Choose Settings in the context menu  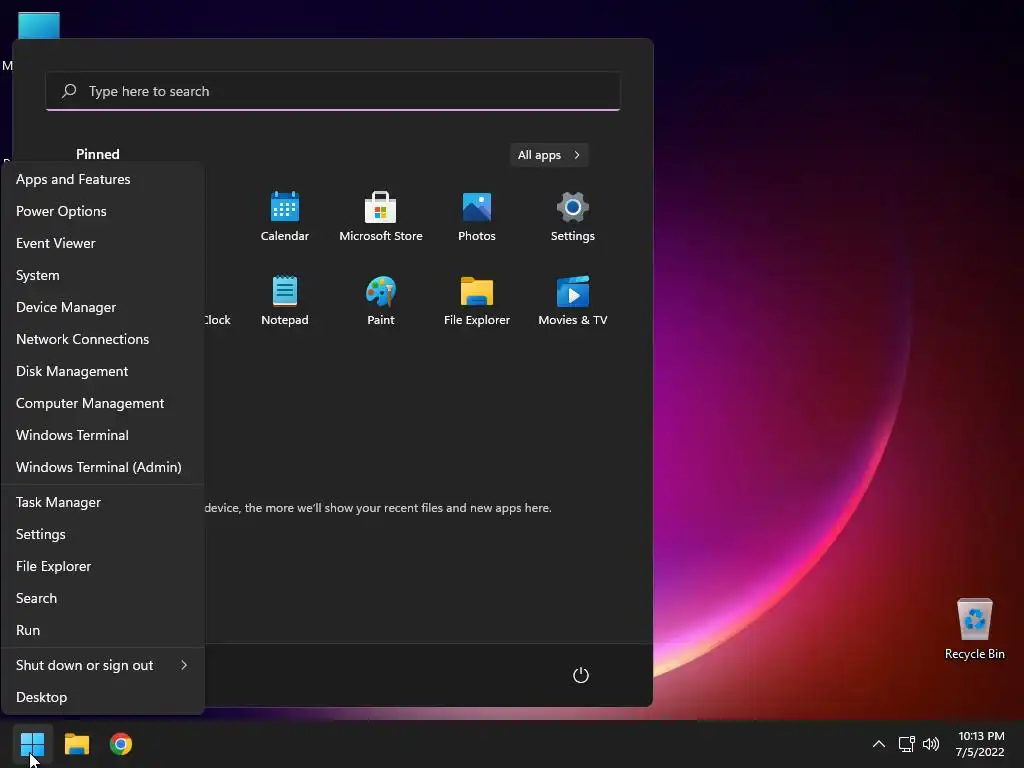(x=103, y=535)
